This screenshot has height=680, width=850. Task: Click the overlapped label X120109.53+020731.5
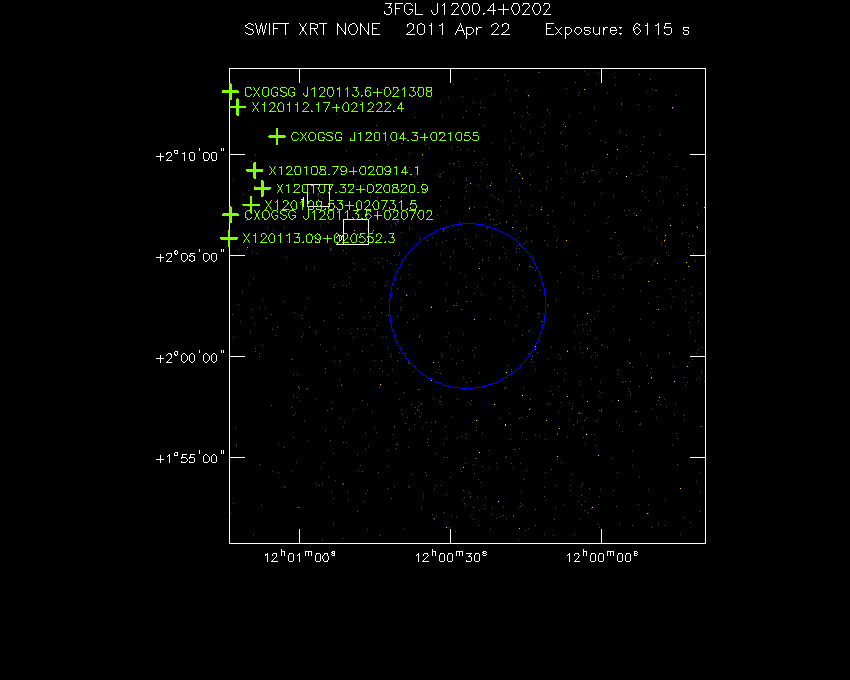(x=340, y=205)
